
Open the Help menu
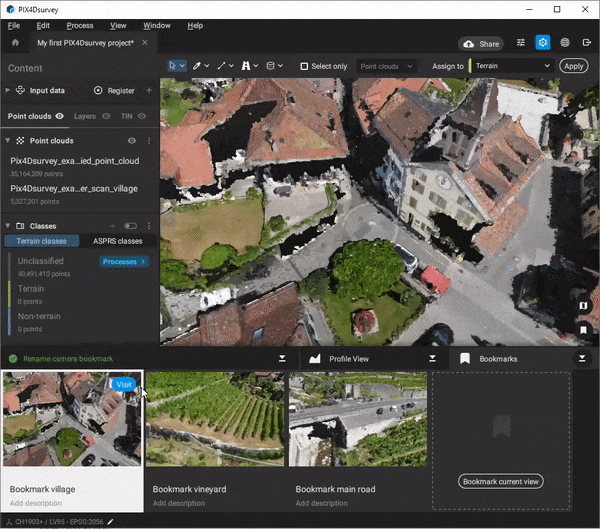pyautogui.click(x=195, y=26)
